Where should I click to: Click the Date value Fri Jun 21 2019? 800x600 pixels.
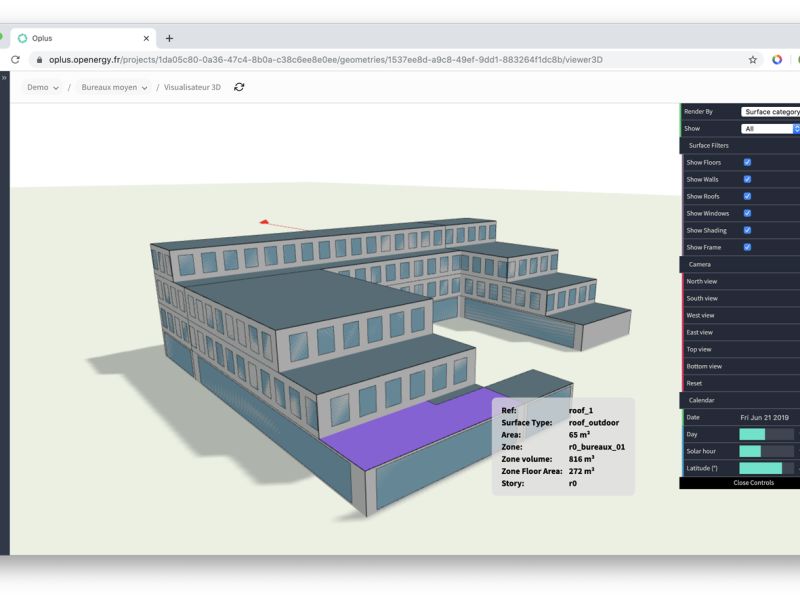pos(764,417)
